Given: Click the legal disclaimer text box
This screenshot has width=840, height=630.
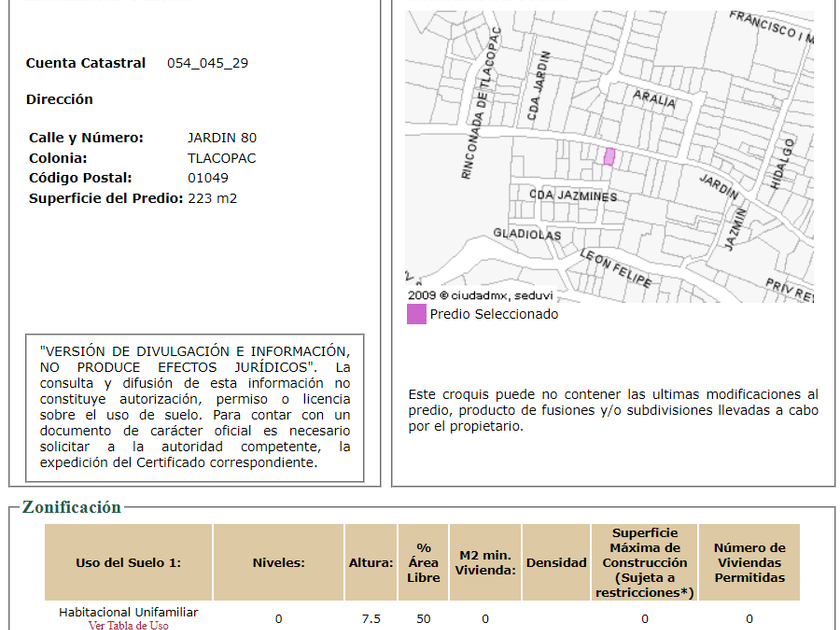Looking at the screenshot, I should (x=194, y=407).
